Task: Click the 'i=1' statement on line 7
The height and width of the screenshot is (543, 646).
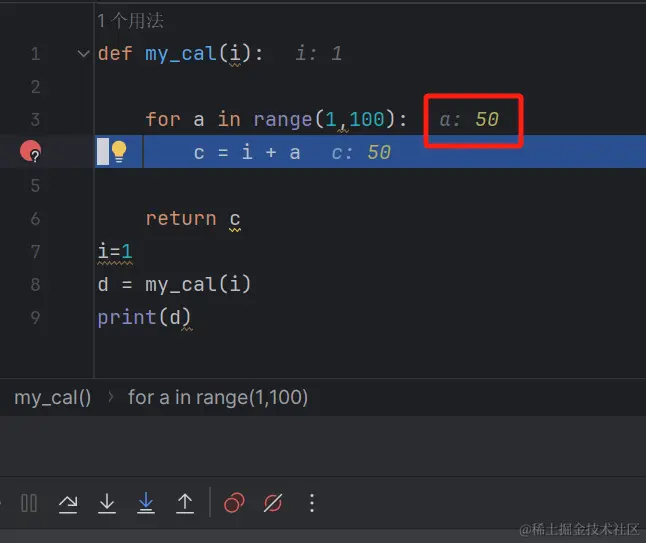Action: tap(115, 251)
